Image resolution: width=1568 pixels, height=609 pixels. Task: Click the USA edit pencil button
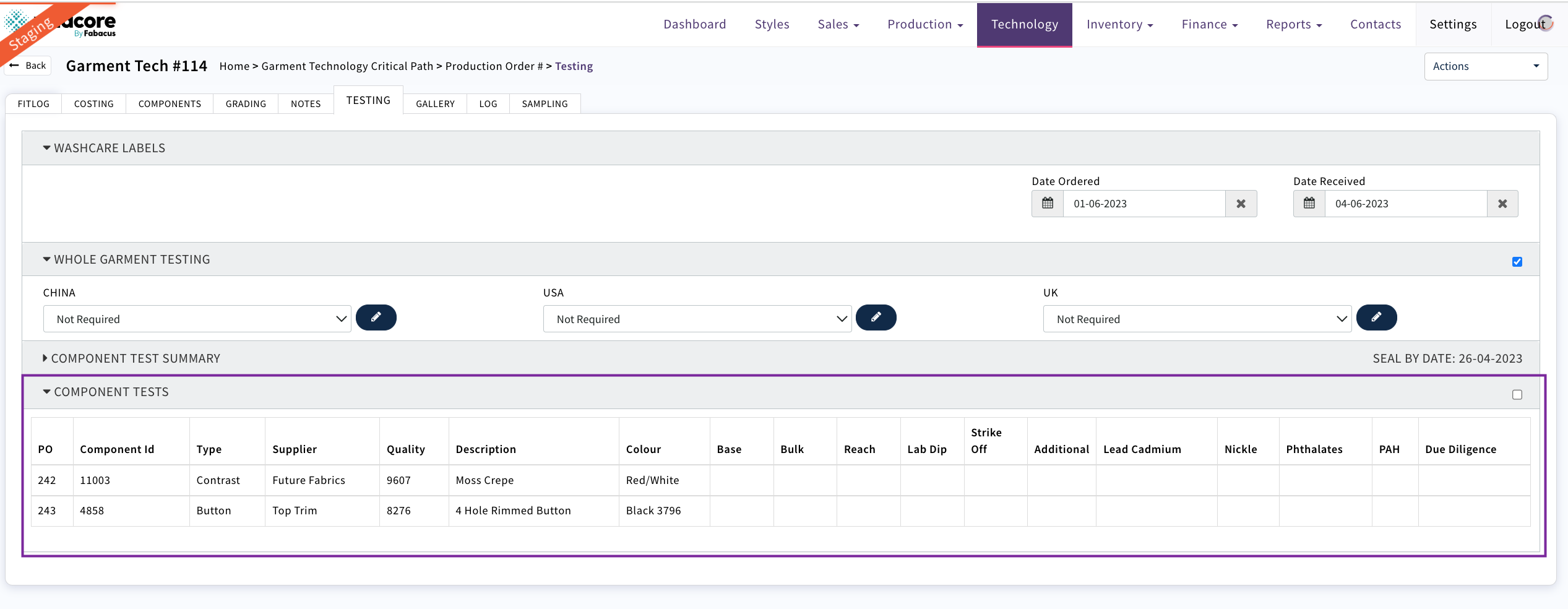pos(876,317)
